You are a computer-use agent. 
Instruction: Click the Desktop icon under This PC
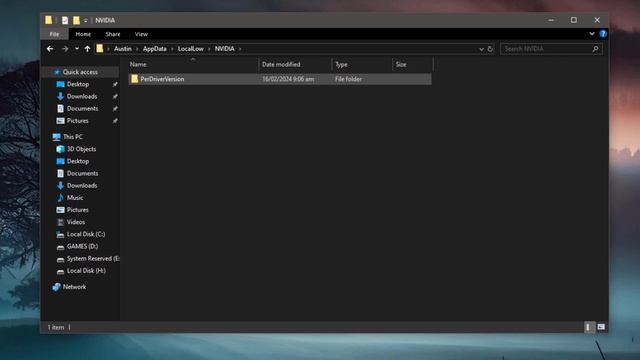coord(60,162)
